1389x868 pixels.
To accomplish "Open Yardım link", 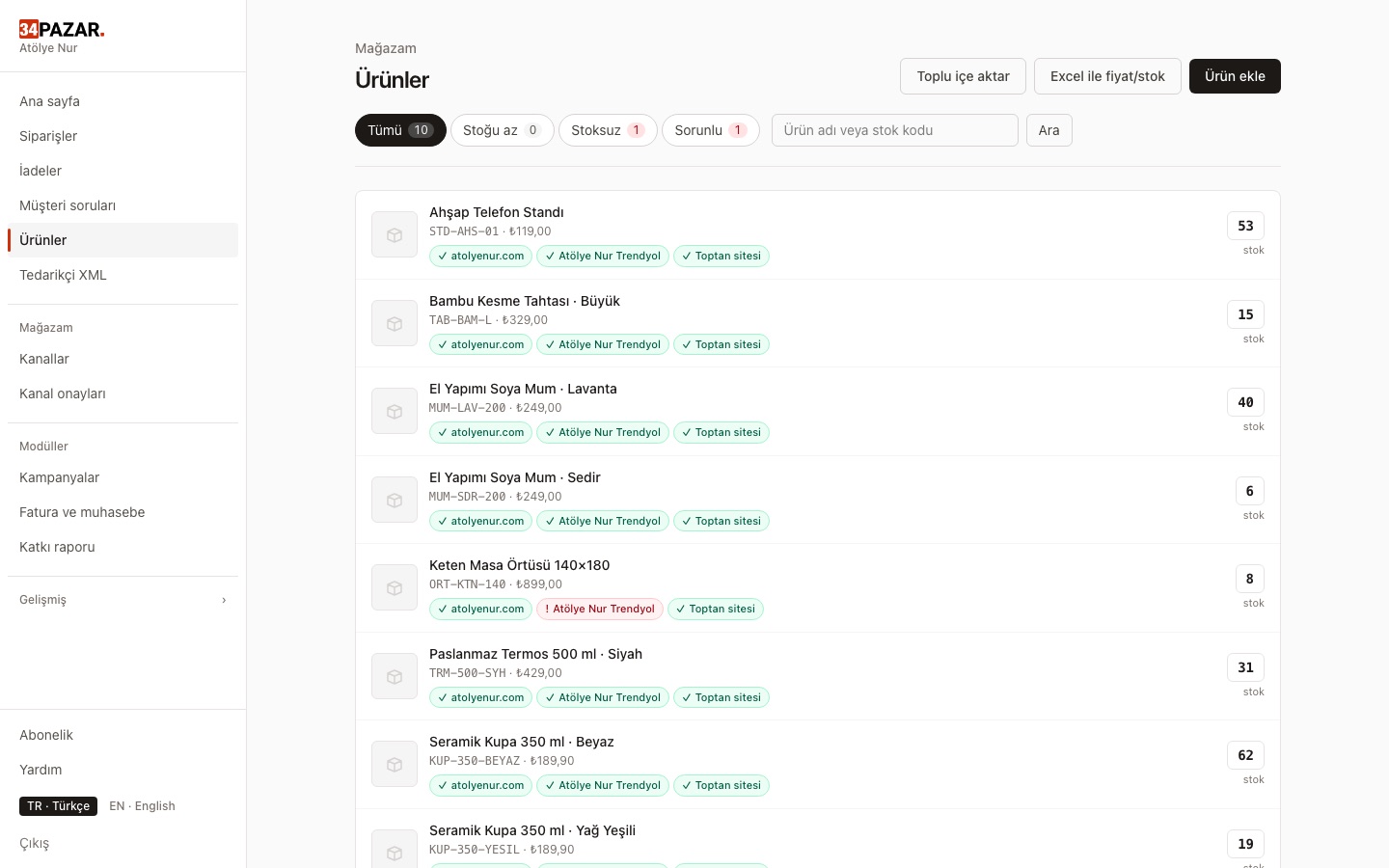I will coord(123,770).
